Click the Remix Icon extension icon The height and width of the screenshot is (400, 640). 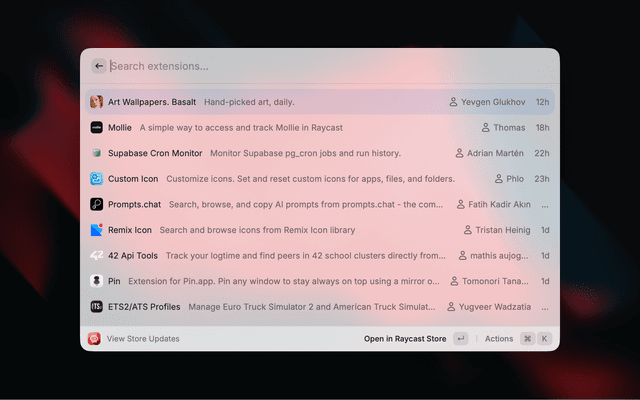[x=97, y=230]
